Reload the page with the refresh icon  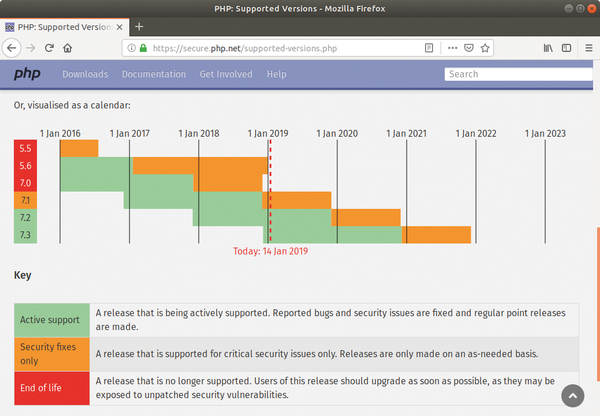[49, 48]
